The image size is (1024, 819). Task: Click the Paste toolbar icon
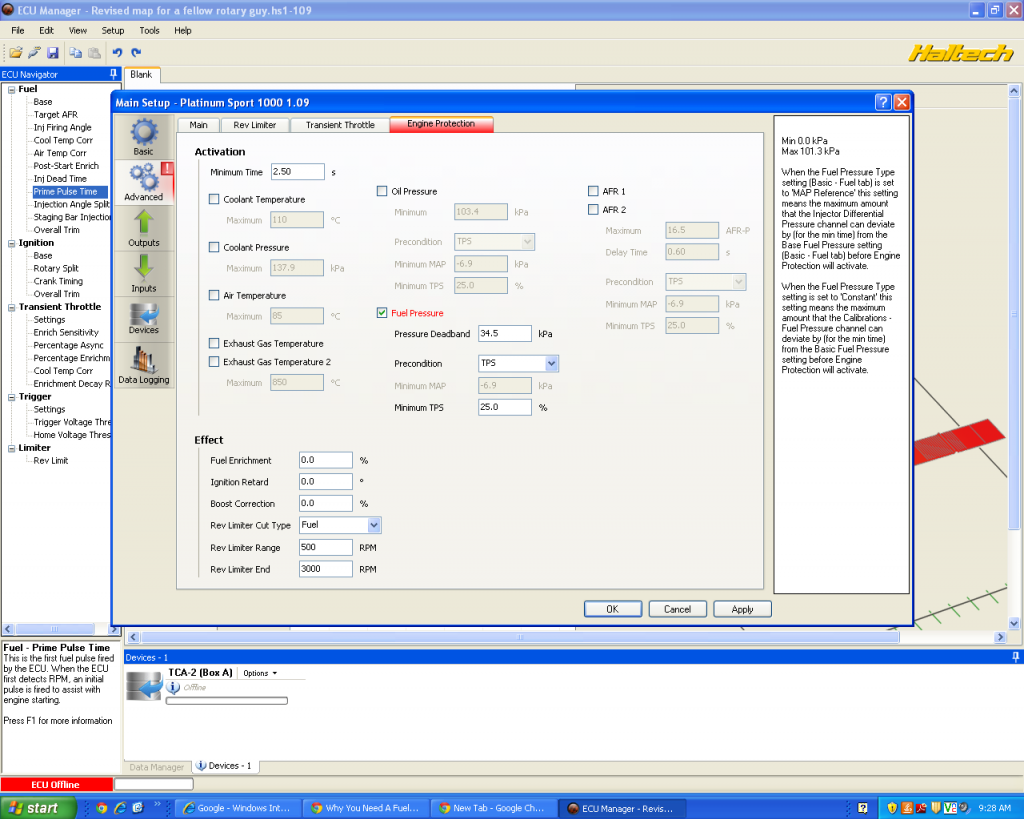click(95, 53)
